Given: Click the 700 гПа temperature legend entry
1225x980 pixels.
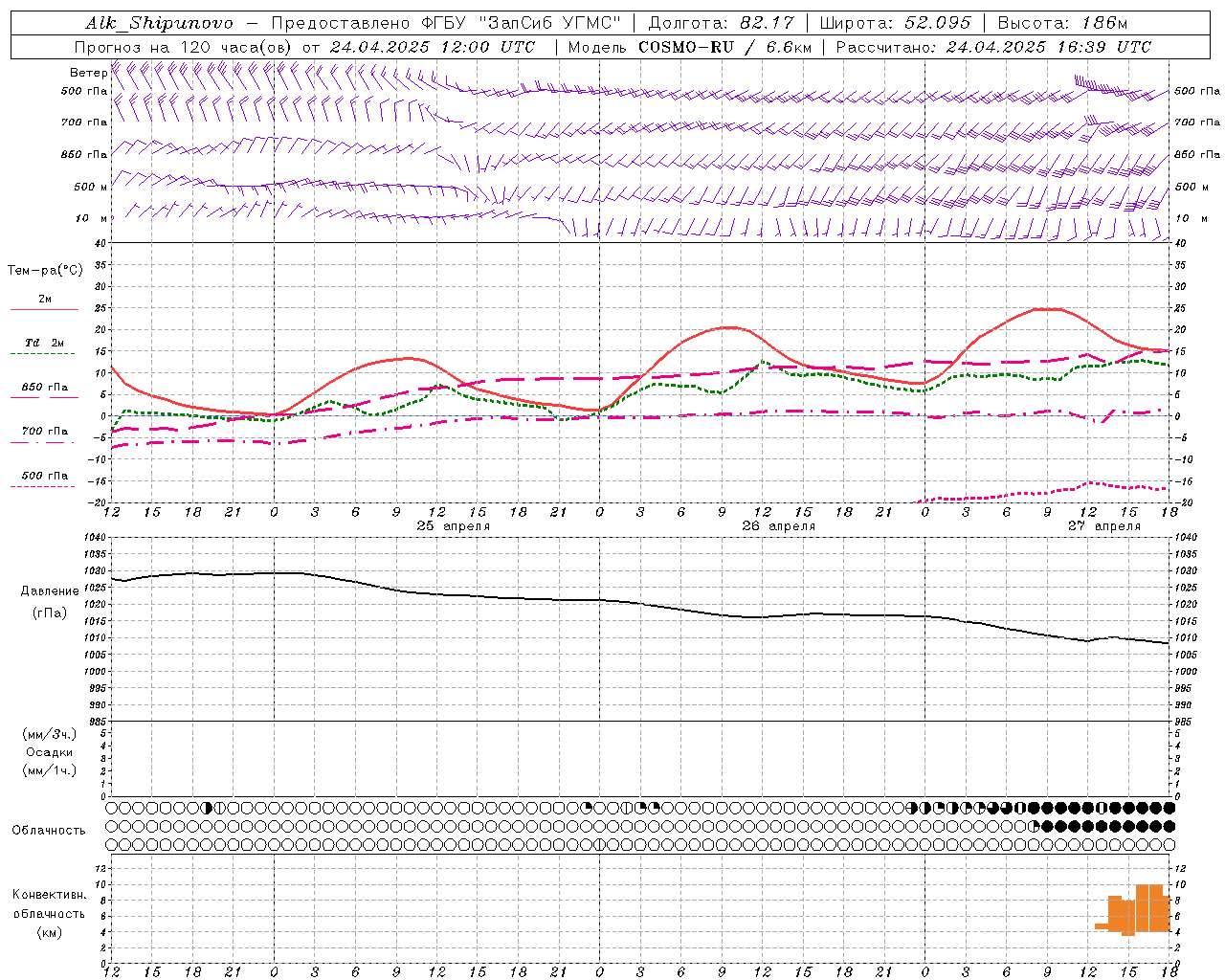Looking at the screenshot, I should [44, 432].
